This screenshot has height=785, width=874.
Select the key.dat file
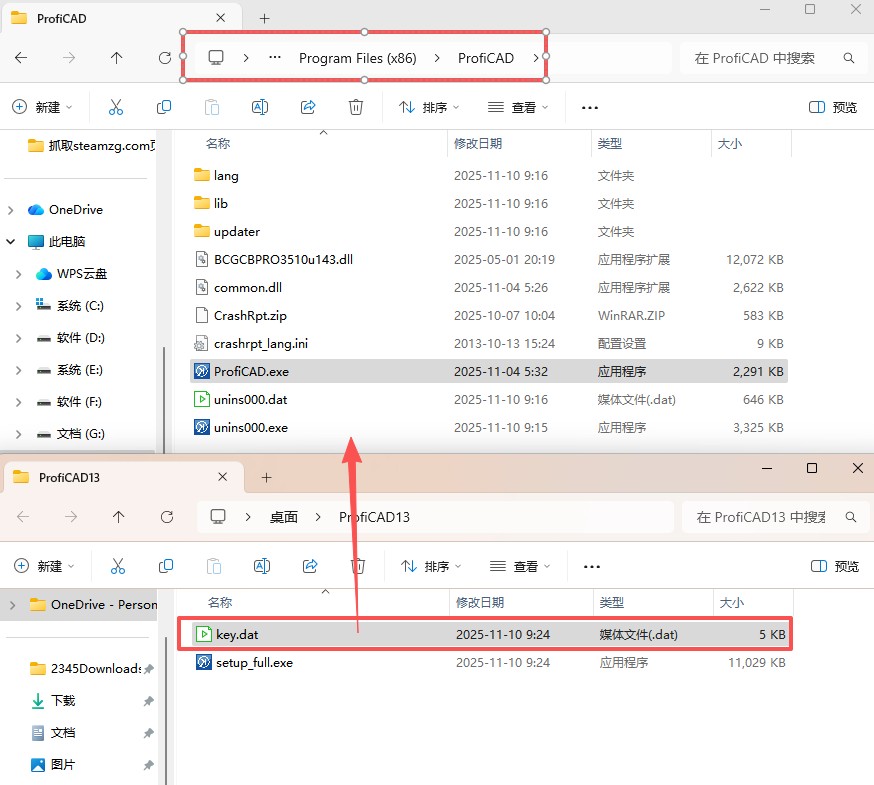tap(238, 634)
